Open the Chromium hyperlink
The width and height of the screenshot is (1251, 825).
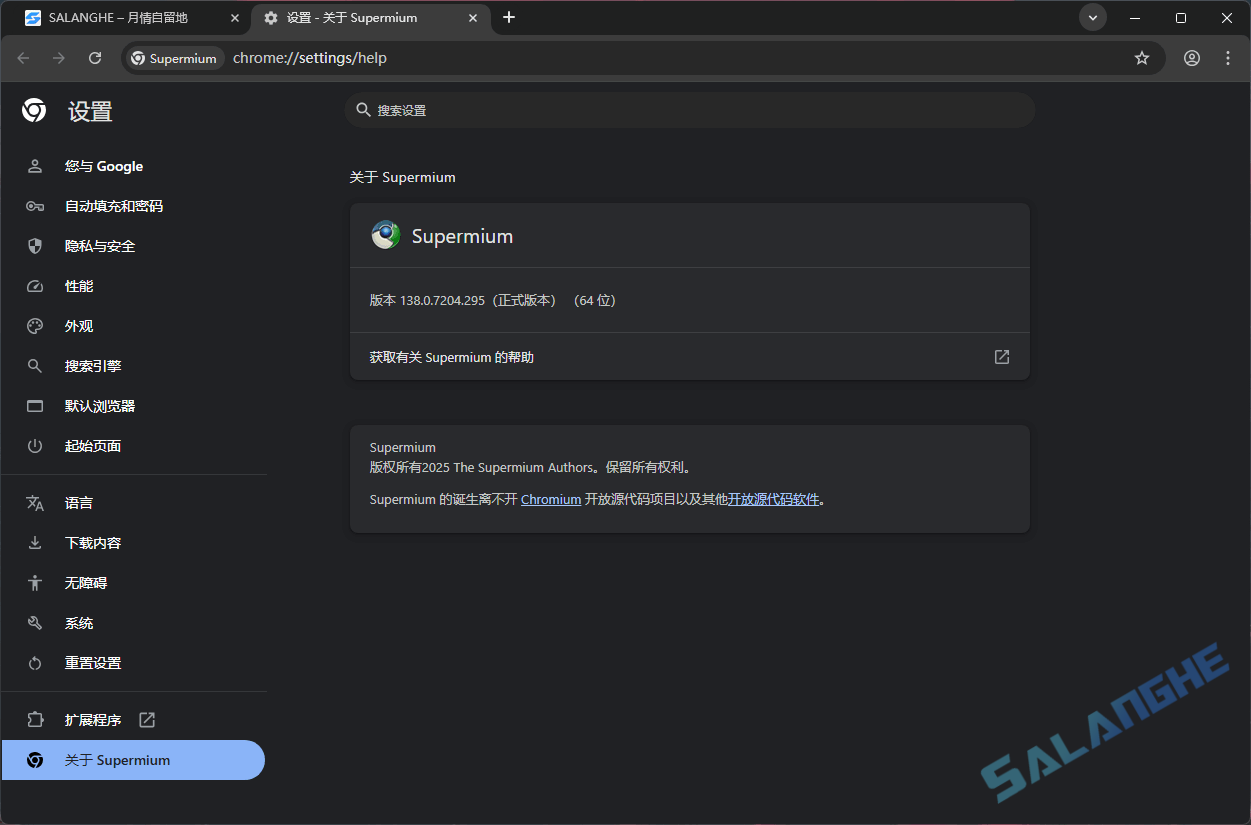[x=551, y=499]
